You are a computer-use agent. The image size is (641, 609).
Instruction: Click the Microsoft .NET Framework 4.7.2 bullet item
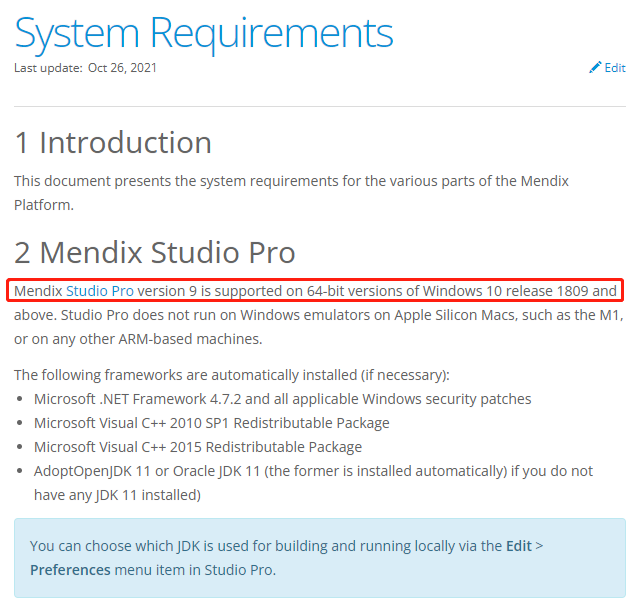click(x=282, y=399)
